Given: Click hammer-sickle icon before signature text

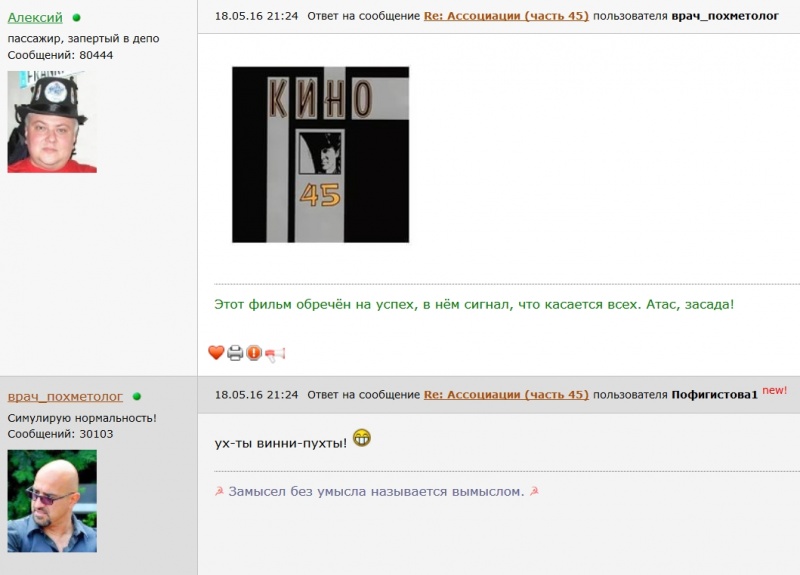Looking at the screenshot, I should [219, 492].
